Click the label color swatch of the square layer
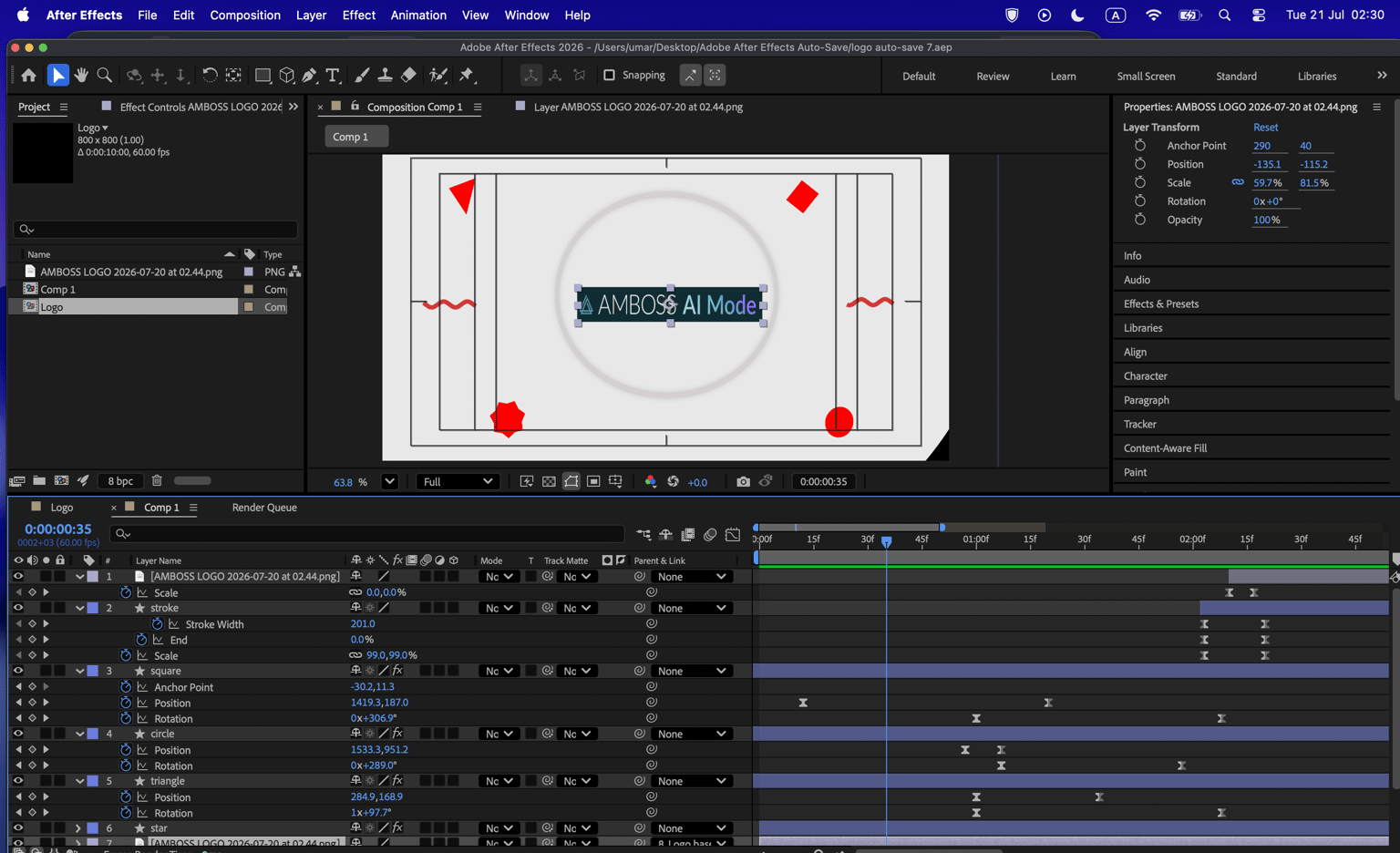 pos(93,671)
